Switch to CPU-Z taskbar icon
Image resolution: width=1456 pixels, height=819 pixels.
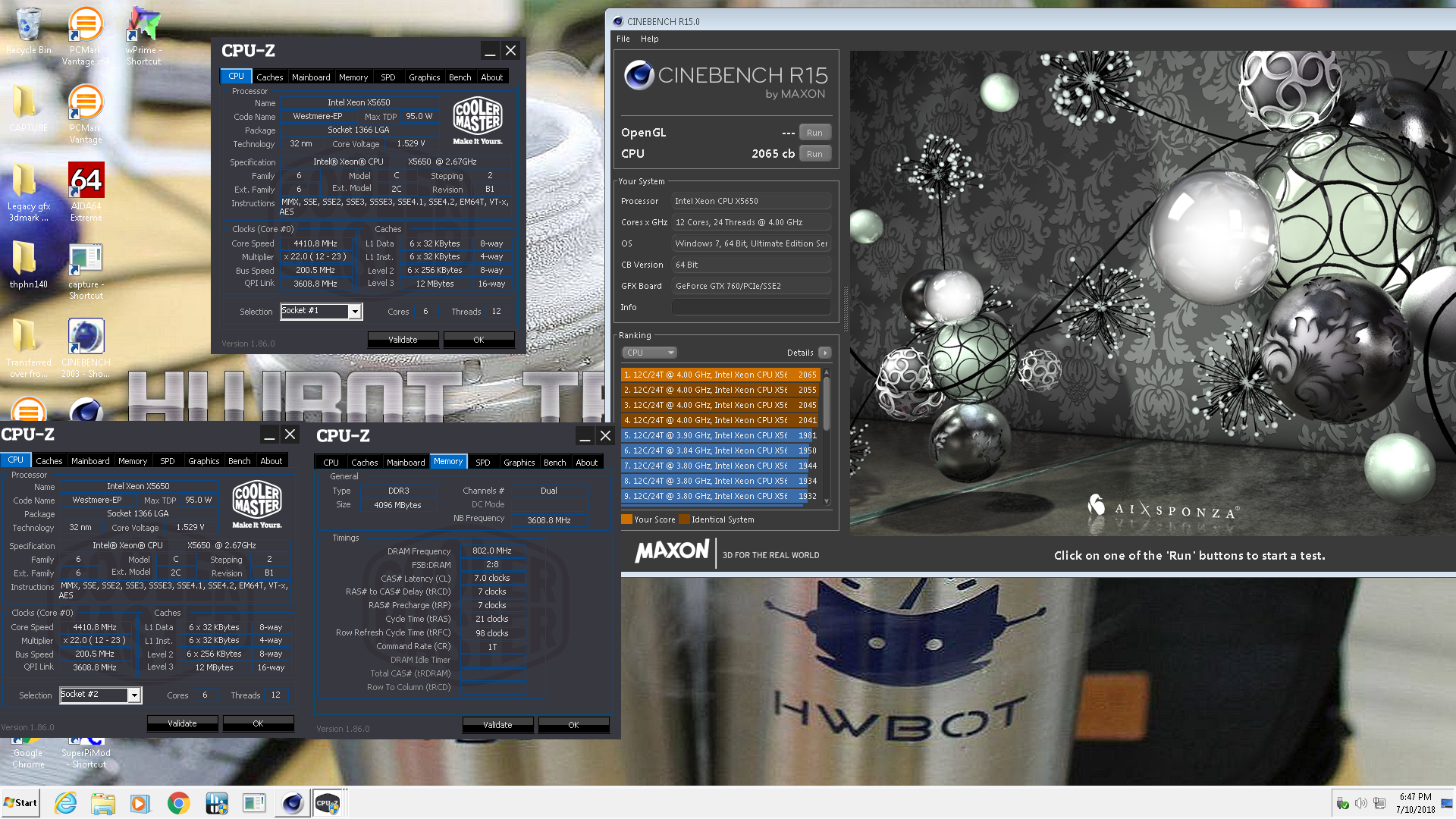(x=328, y=803)
